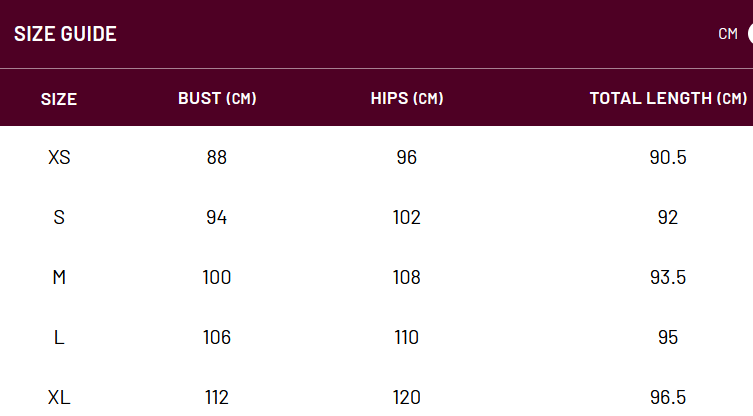This screenshot has width=753, height=416.
Task: Click the SIZE GUIDE heading
Action: point(65,34)
